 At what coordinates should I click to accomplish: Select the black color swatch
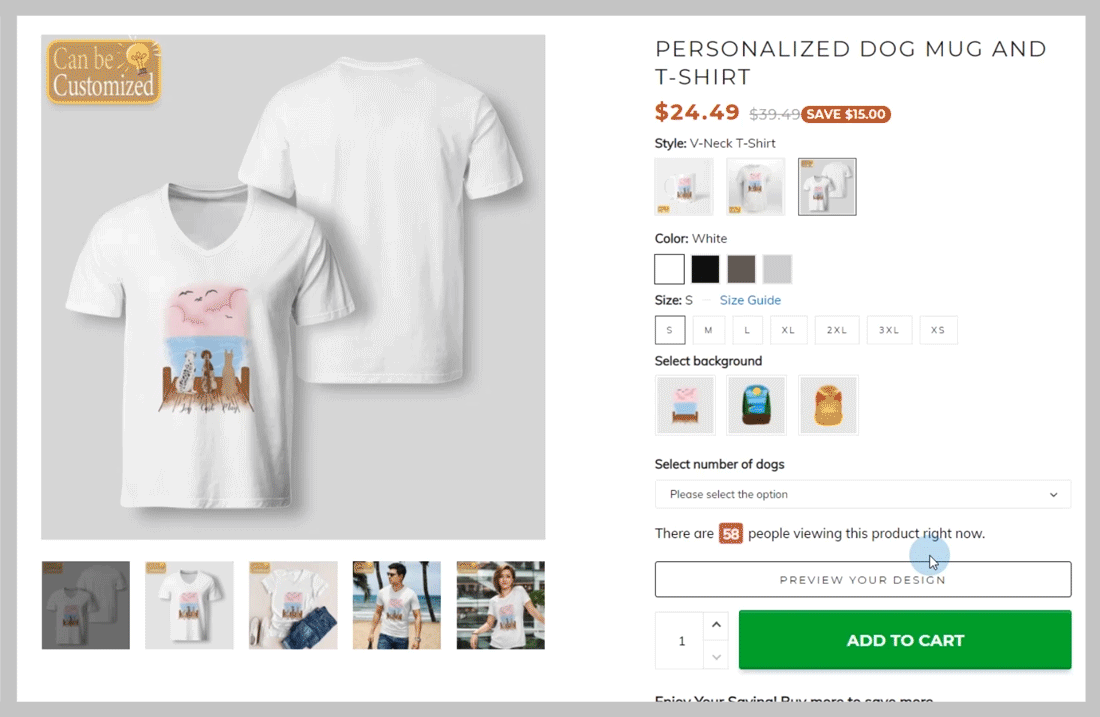pyautogui.click(x=705, y=269)
